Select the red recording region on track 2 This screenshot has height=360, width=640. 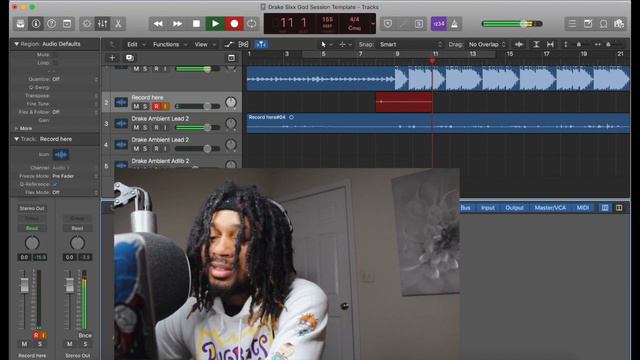click(404, 102)
